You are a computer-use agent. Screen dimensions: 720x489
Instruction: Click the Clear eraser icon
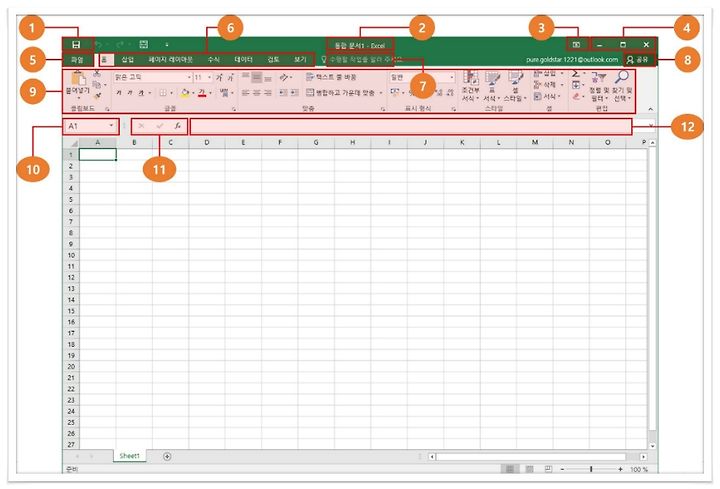[576, 96]
